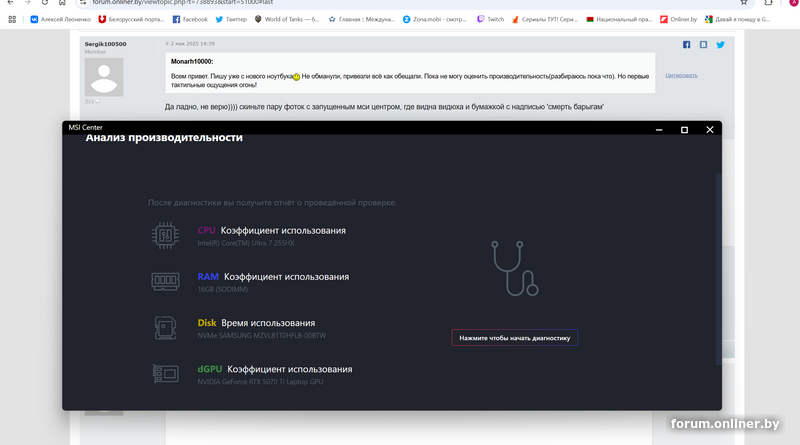
Task: Open the Давай я поищу в G... bookmark
Action: point(737,19)
